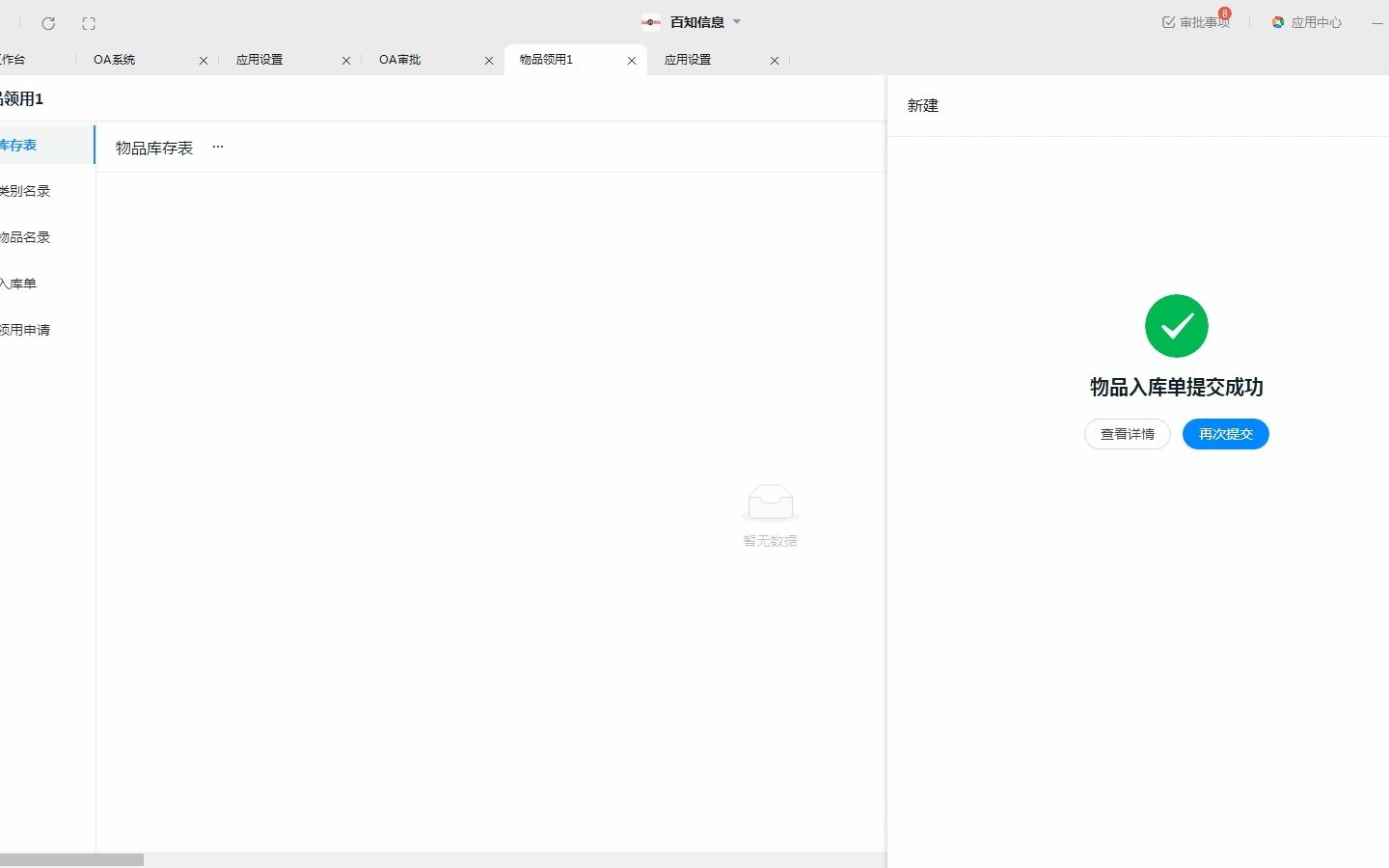Click the 物品入库单提交成功 message
1389x868 pixels.
click(x=1177, y=387)
